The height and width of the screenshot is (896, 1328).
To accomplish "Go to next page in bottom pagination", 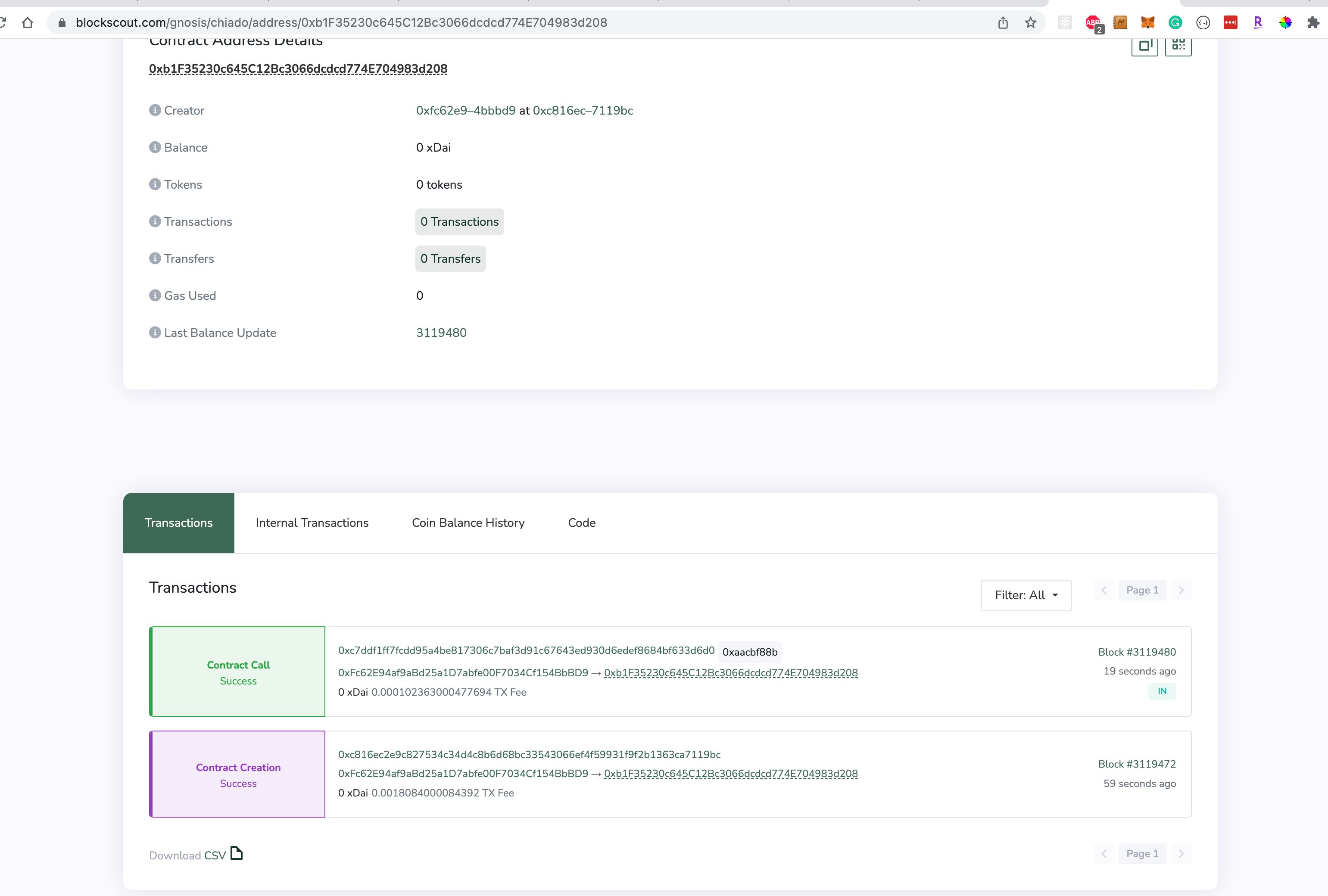I will (x=1181, y=854).
